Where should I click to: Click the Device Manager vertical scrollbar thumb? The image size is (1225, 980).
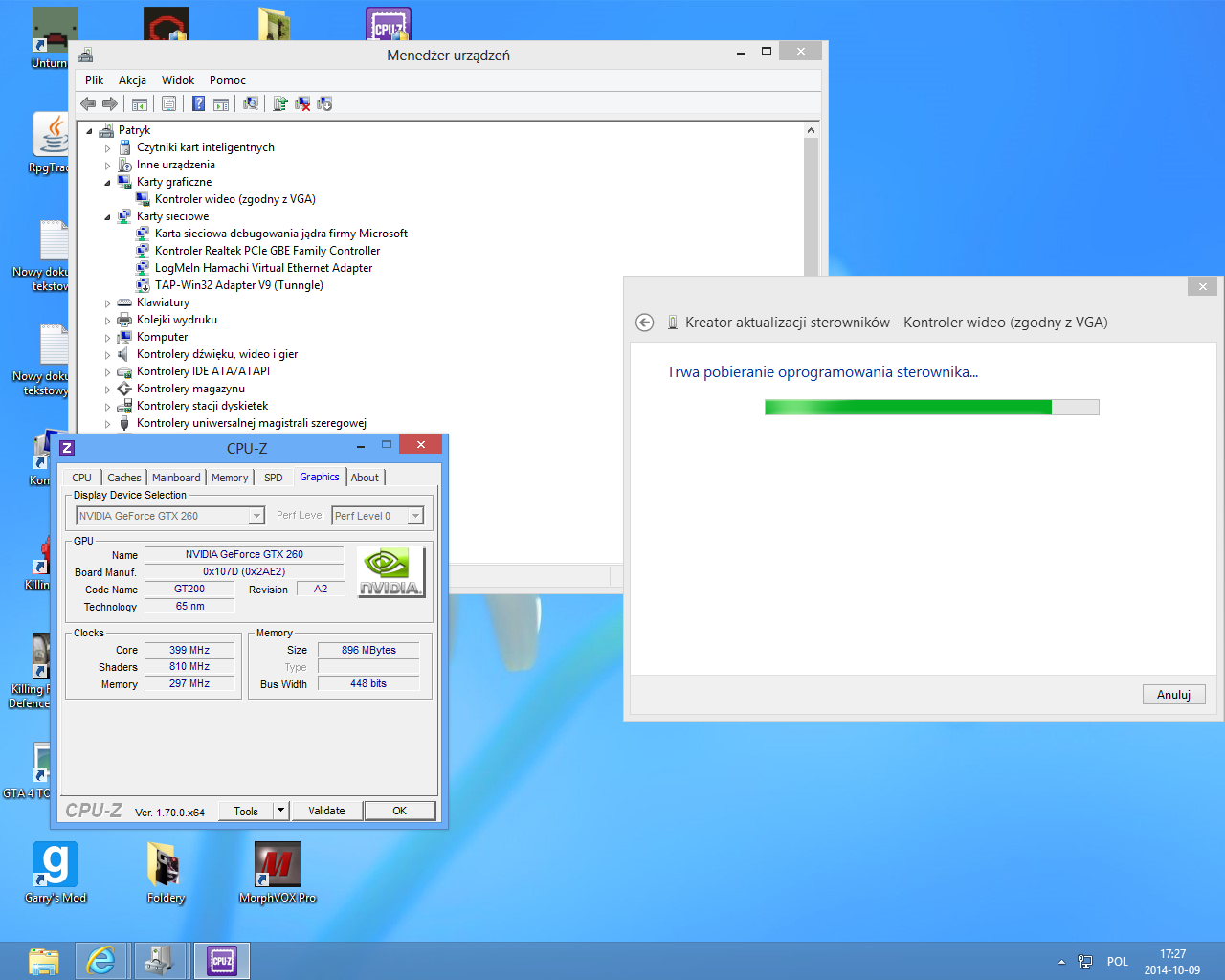click(812, 207)
